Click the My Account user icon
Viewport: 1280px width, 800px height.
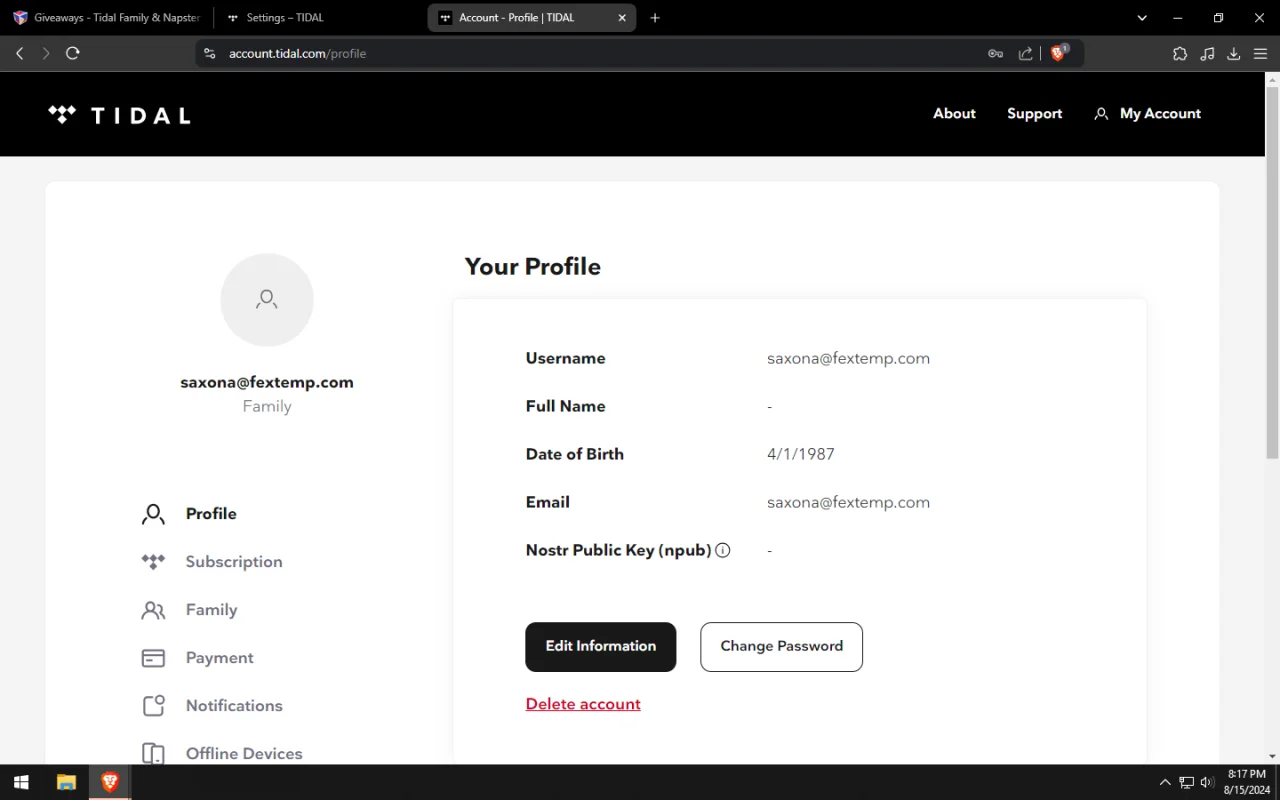click(x=1101, y=114)
